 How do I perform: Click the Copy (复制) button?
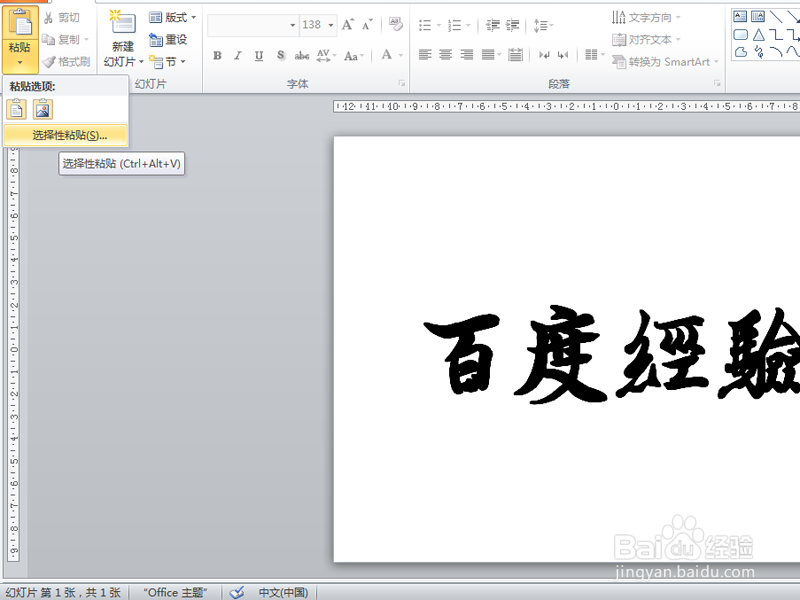61,39
